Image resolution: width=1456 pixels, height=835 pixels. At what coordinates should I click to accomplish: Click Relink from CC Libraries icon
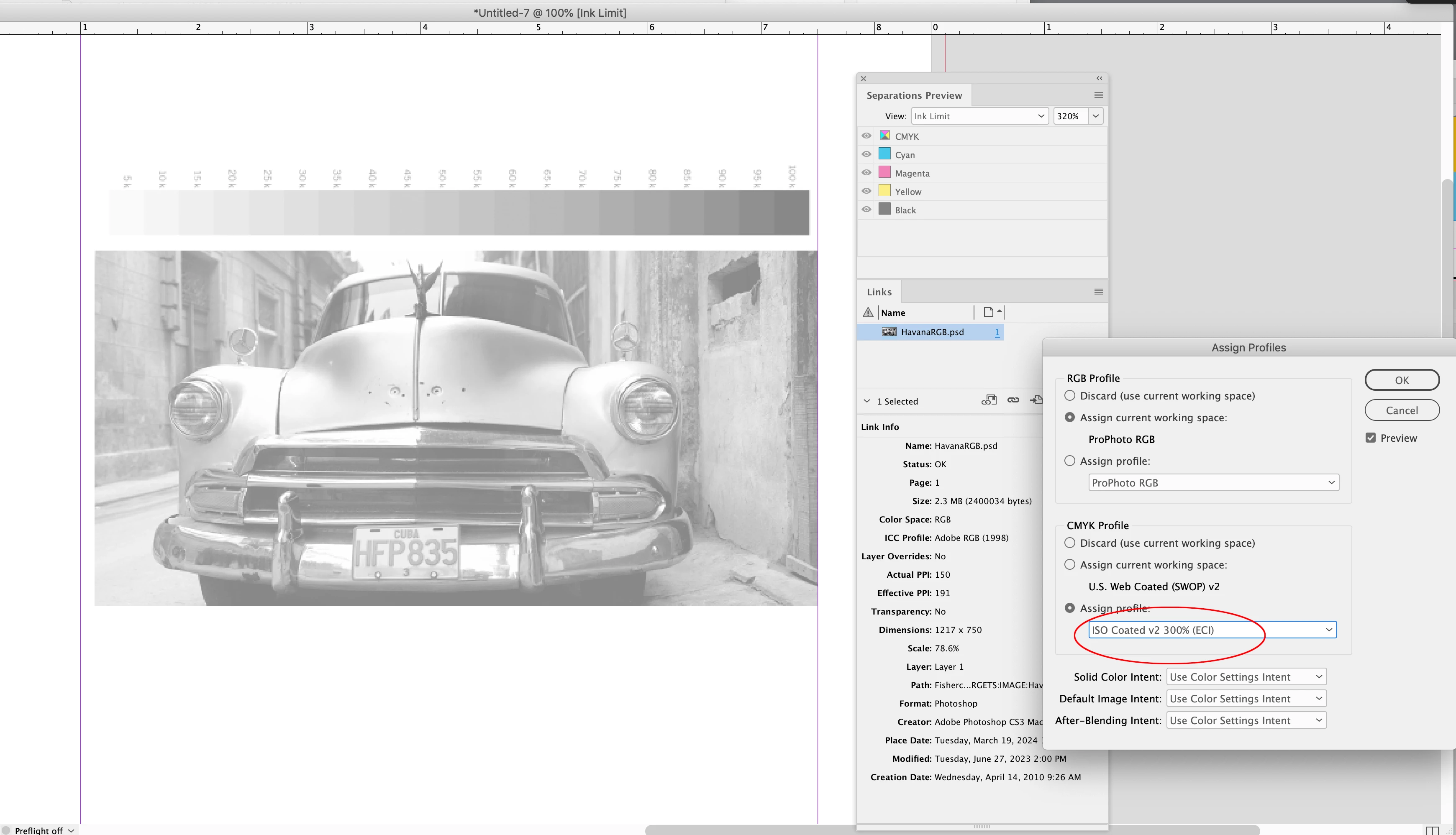click(x=989, y=400)
